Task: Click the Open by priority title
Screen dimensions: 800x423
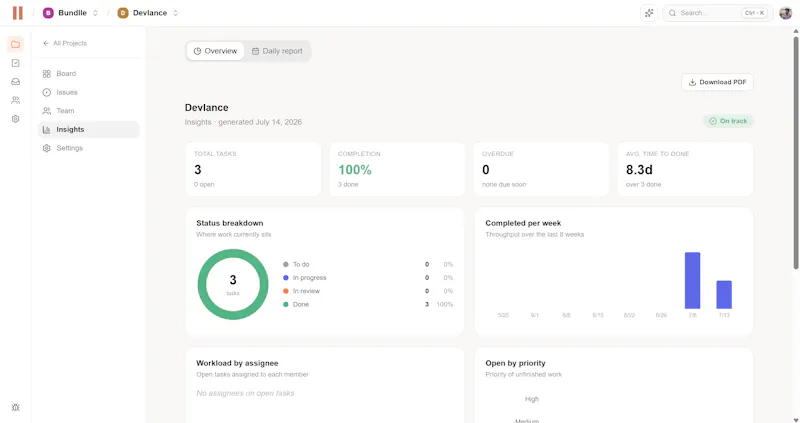Action: 515,363
